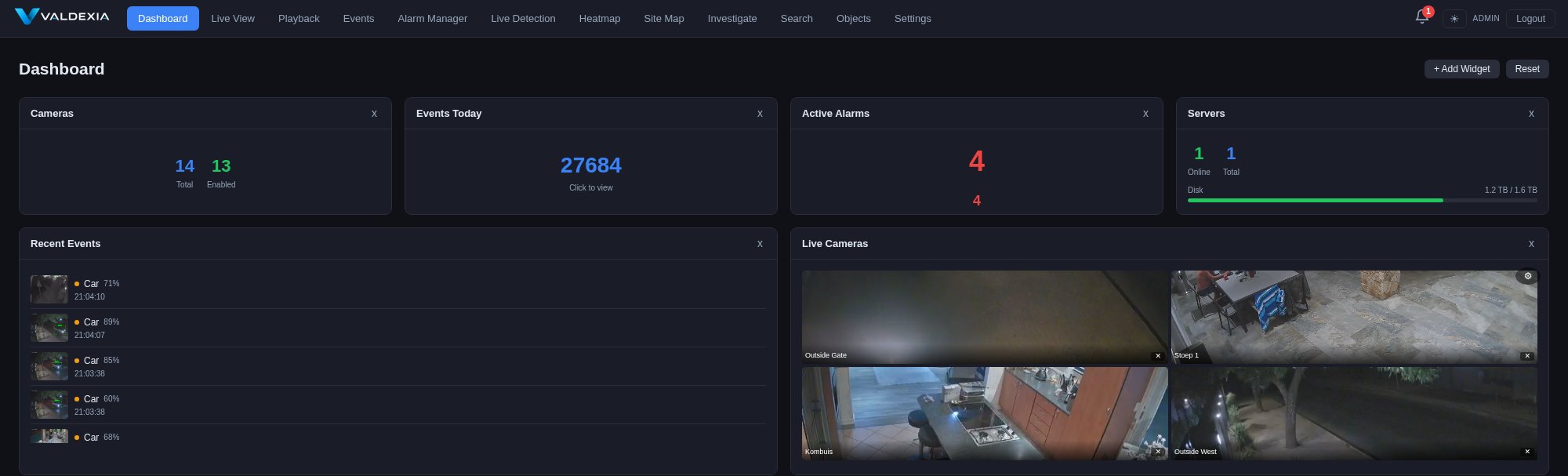Image resolution: width=1568 pixels, height=476 pixels.
Task: Remove Kombuis camera tile
Action: click(x=1158, y=452)
